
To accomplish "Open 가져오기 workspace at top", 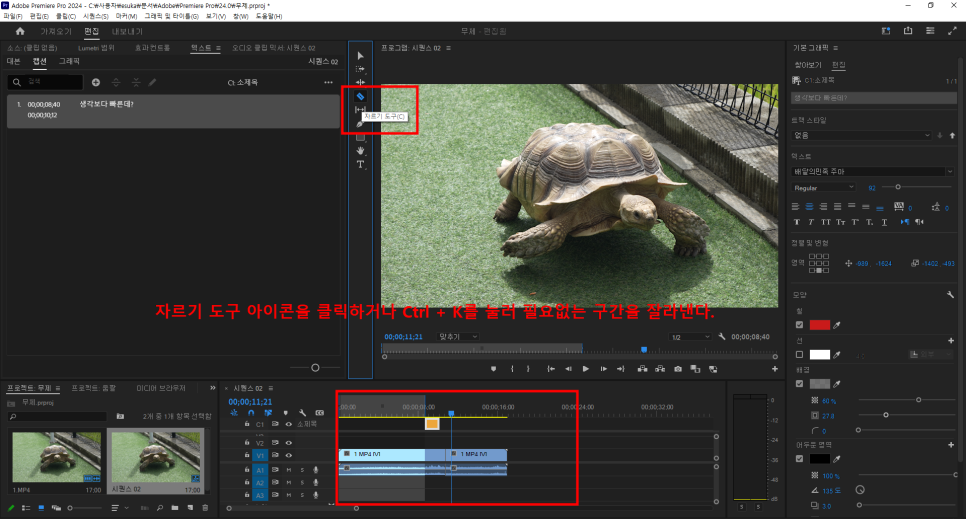I will [56, 31].
